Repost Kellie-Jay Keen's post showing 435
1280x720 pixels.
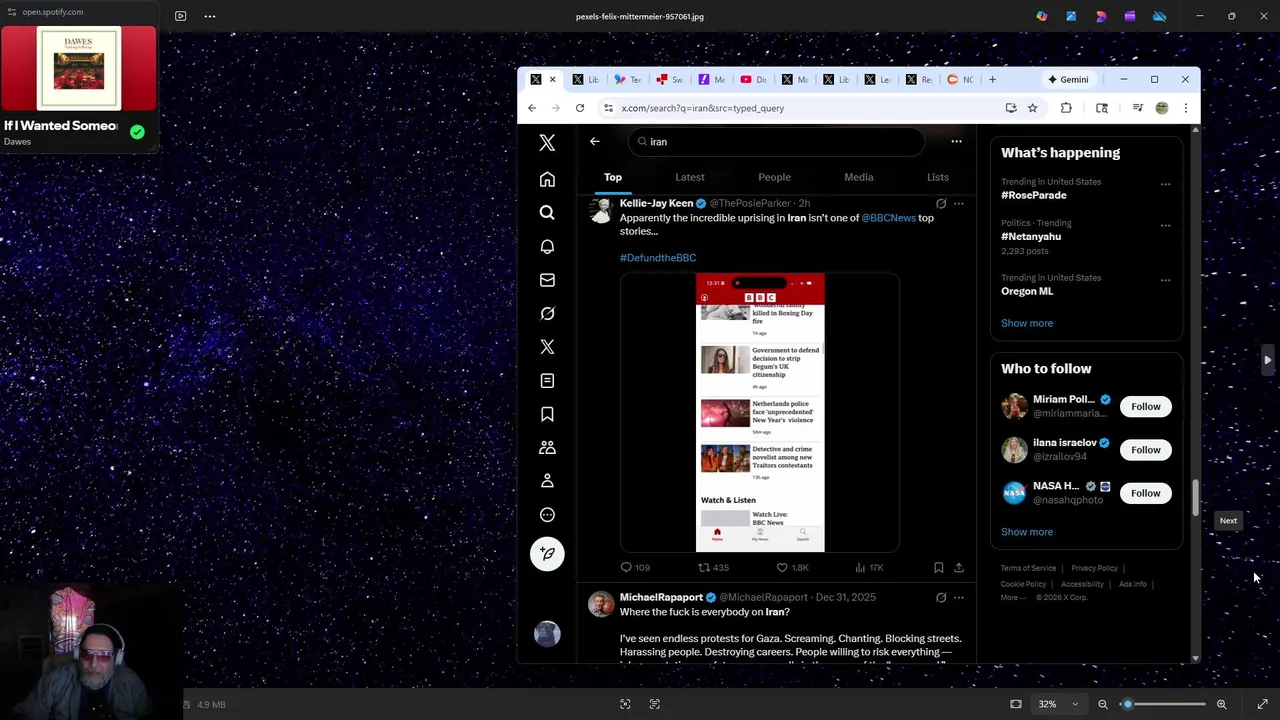tap(713, 567)
